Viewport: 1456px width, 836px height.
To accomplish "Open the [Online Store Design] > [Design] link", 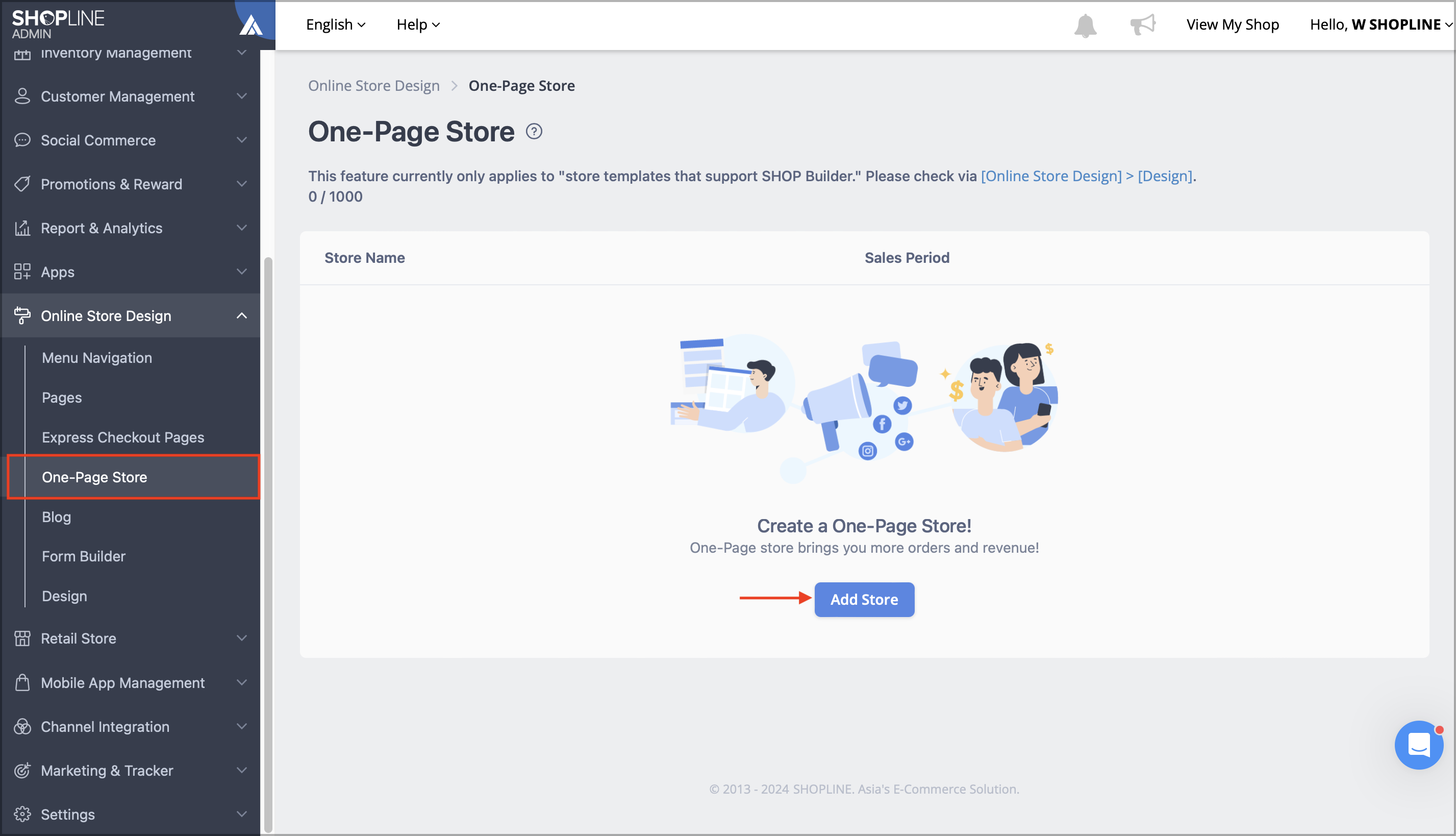I will point(1087,176).
